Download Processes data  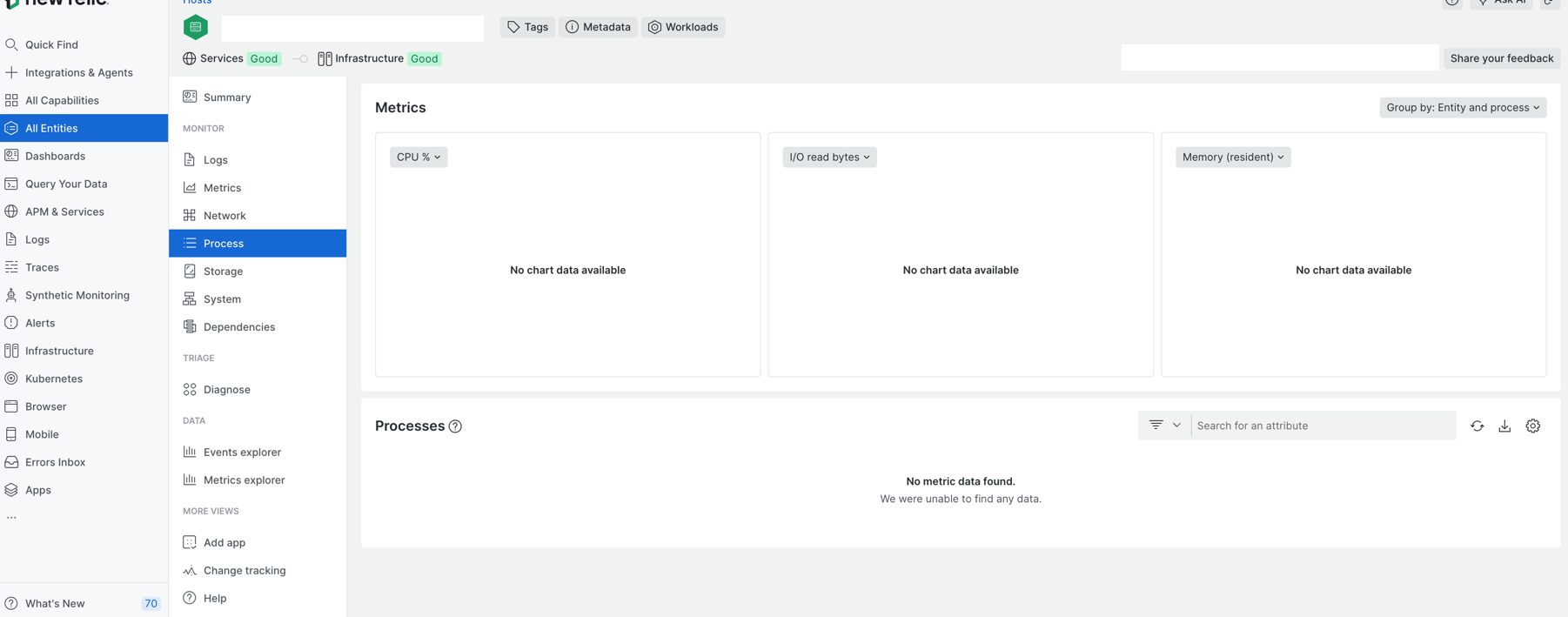coord(1504,426)
